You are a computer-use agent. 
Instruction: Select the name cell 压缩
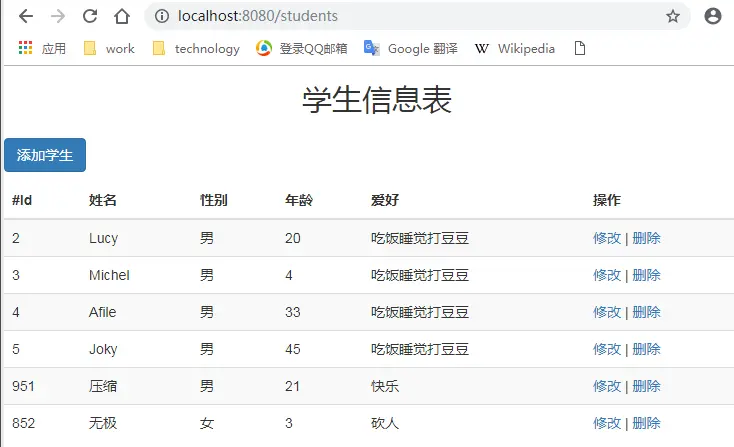click(103, 386)
